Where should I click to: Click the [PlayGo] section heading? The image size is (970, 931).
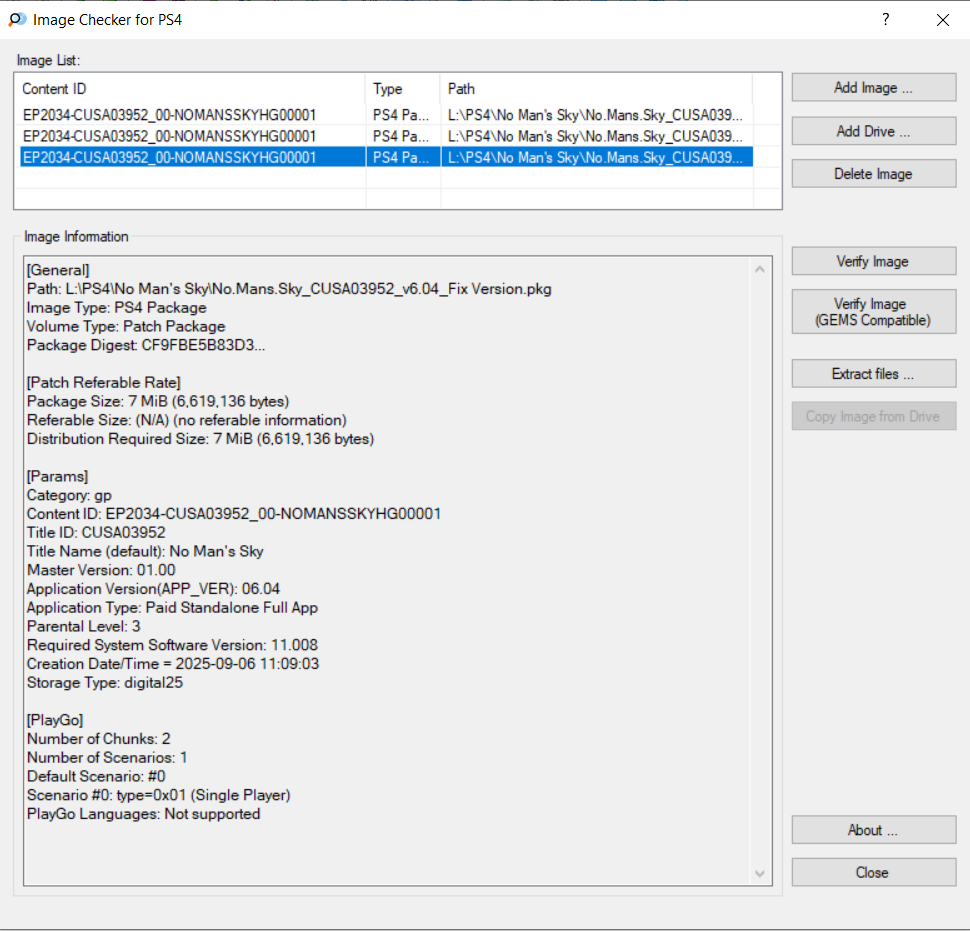[55, 720]
